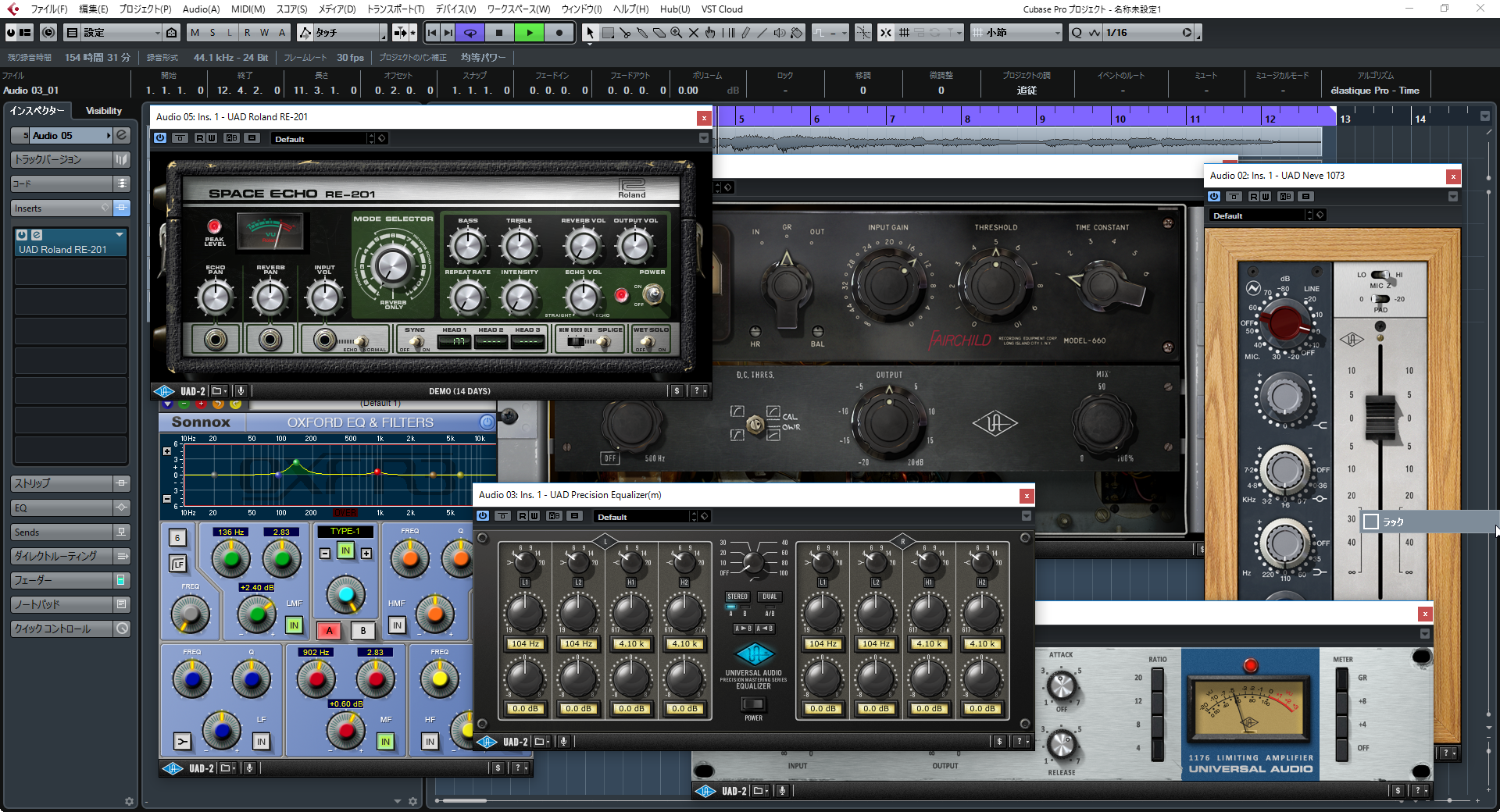Select the Split scissors tool
This screenshot has width=1500, height=812.
click(x=625, y=33)
